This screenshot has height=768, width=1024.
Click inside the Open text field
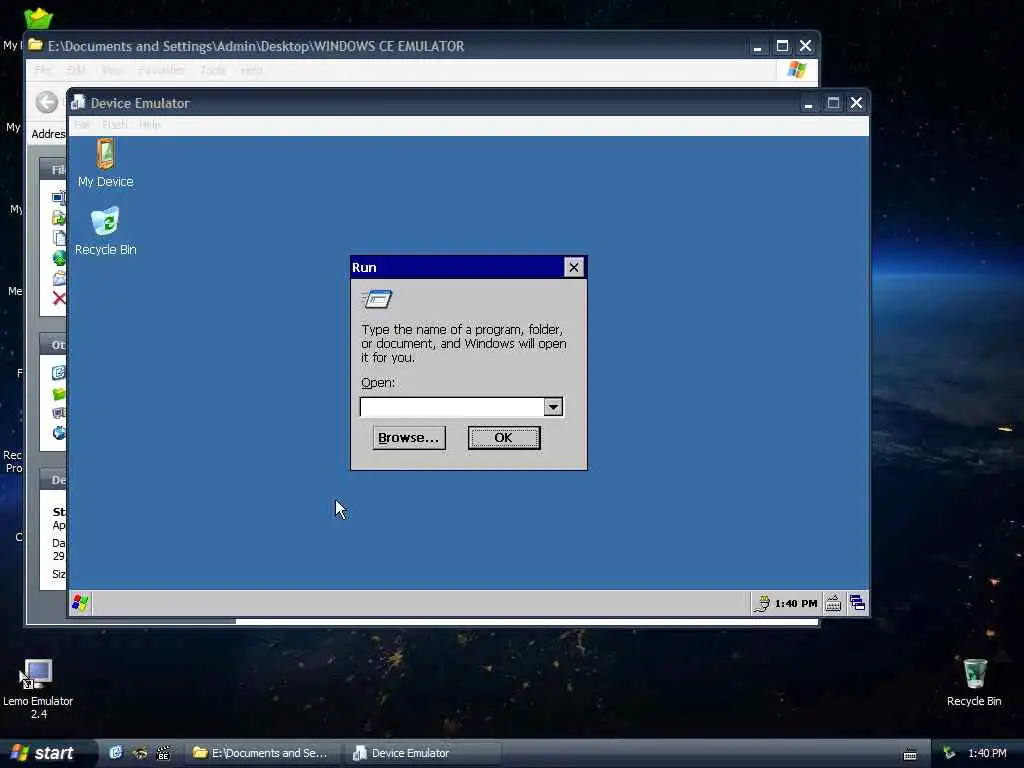click(x=452, y=407)
